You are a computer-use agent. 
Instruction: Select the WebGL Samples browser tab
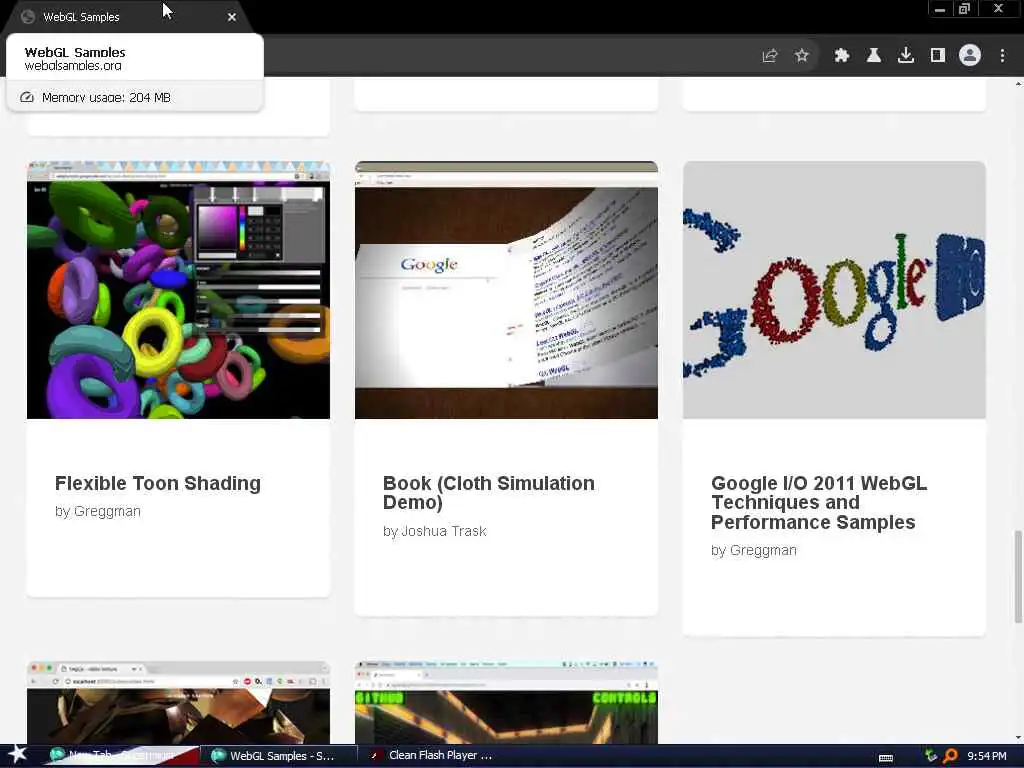[x=127, y=17]
